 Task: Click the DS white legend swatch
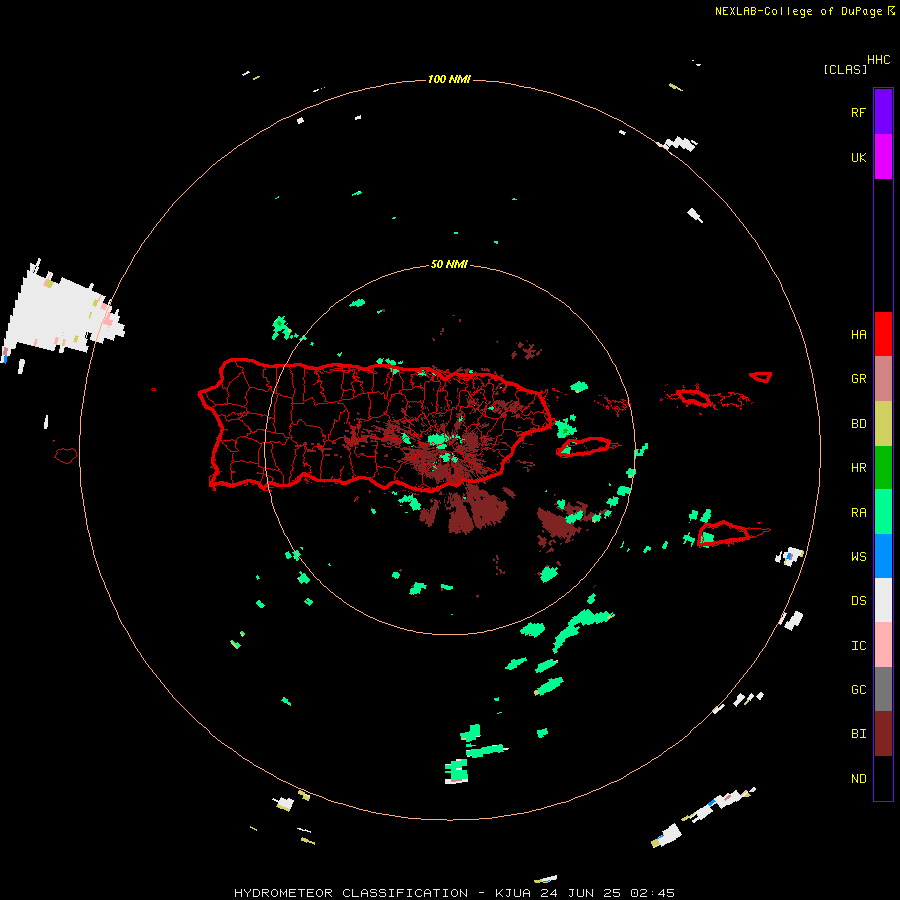pyautogui.click(x=883, y=600)
